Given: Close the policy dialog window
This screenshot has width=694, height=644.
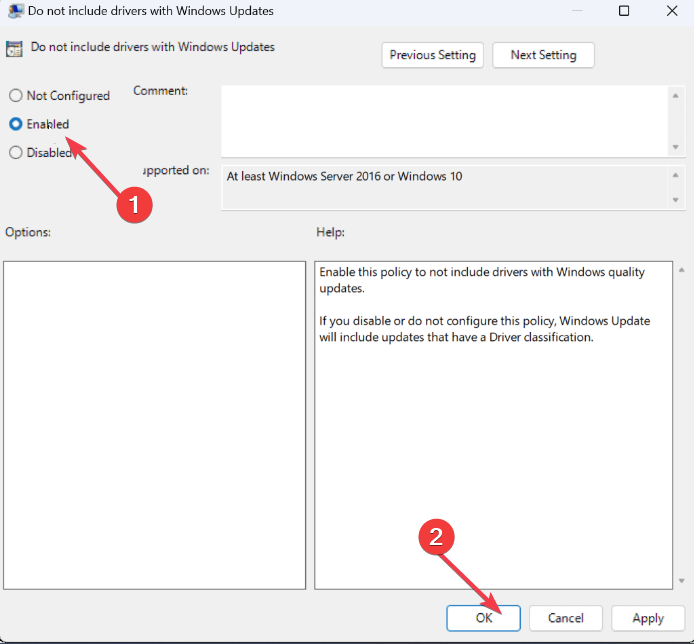Looking at the screenshot, I should point(672,11).
